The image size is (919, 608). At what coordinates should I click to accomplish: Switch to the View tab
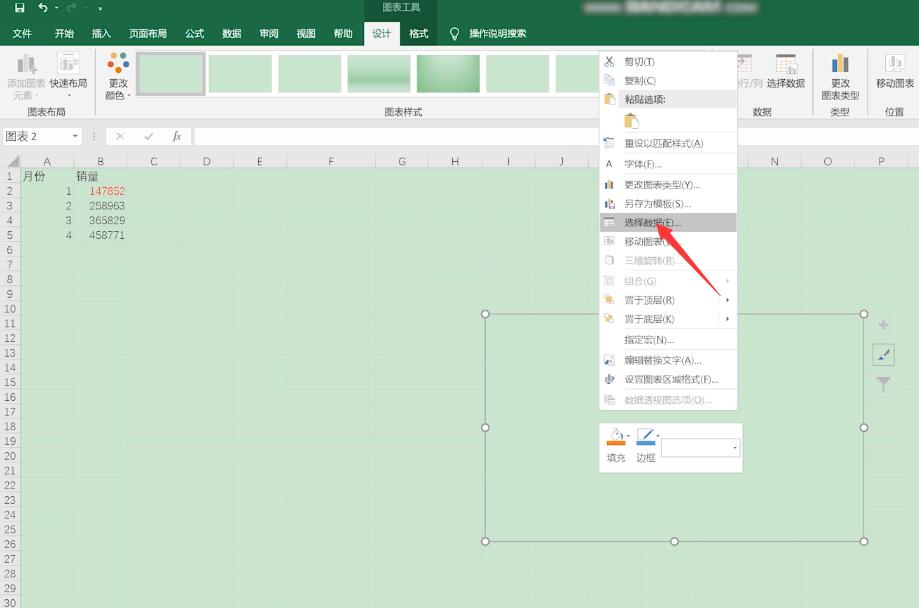pyautogui.click(x=306, y=33)
